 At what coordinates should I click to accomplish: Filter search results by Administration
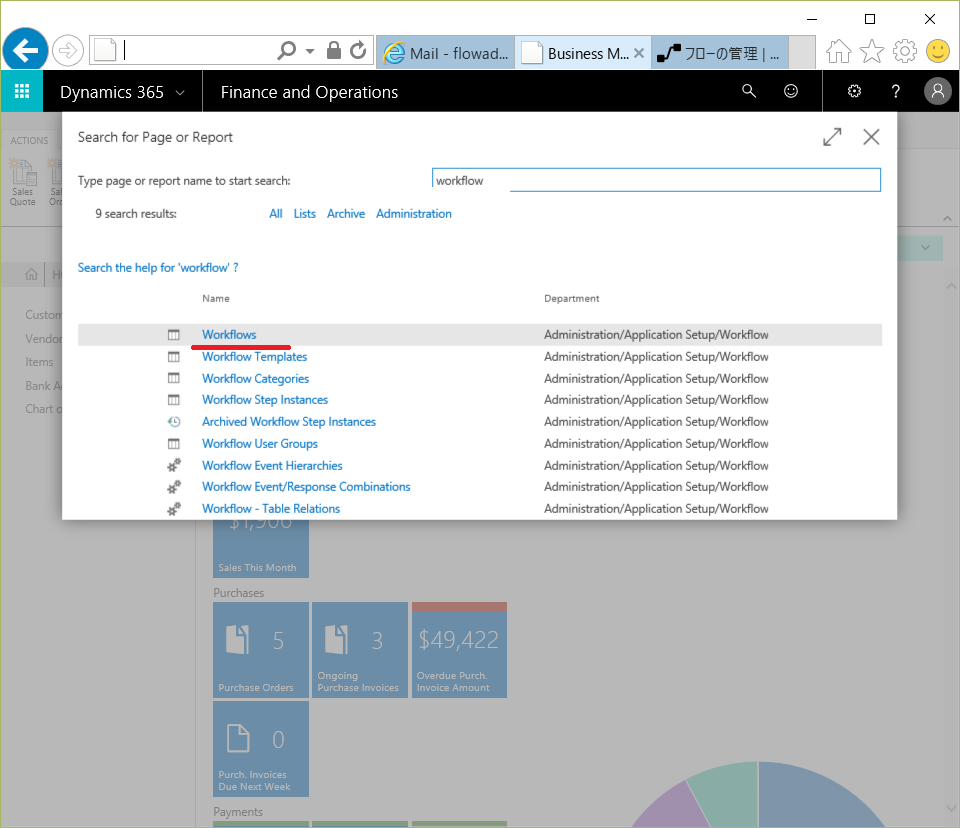[x=414, y=214]
